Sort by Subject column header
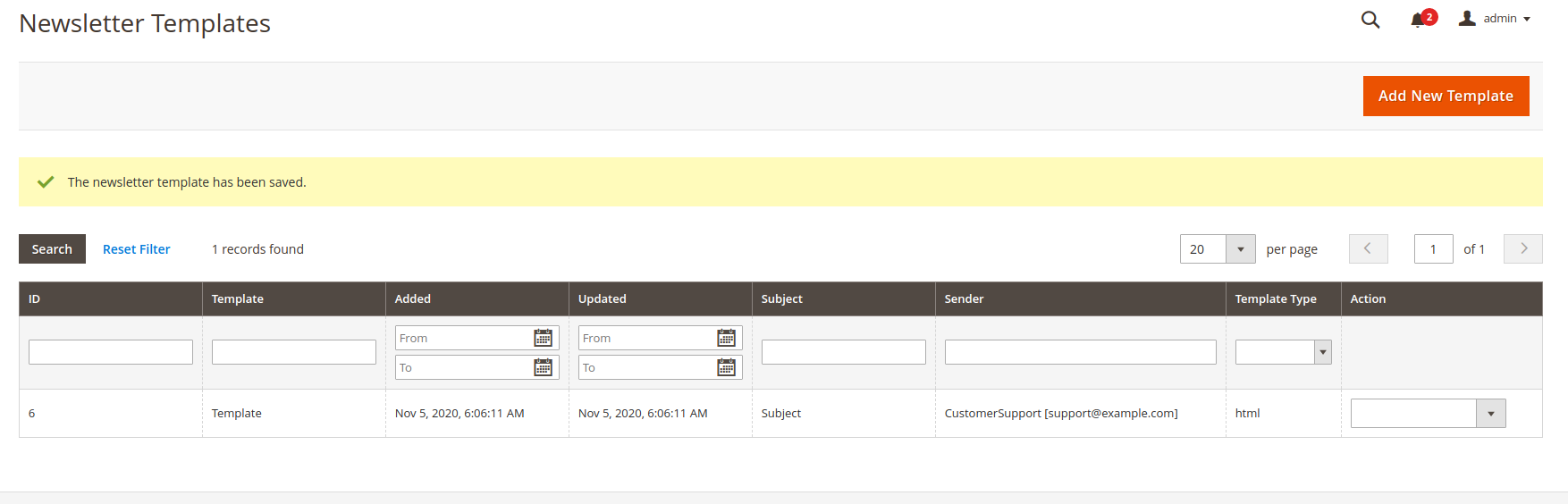1568x504 pixels. click(x=844, y=298)
